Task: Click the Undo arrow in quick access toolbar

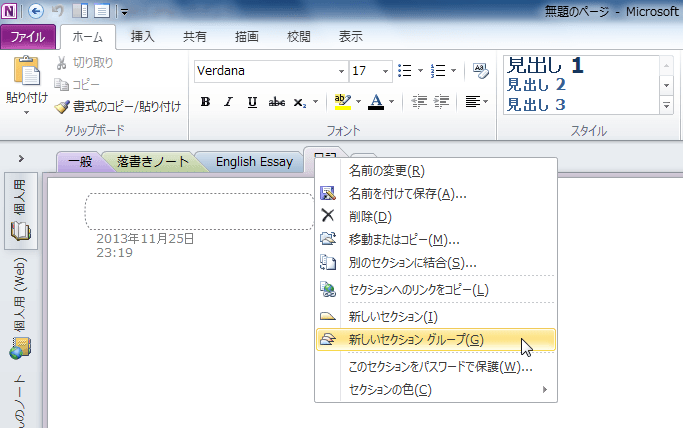Action: [x=57, y=11]
